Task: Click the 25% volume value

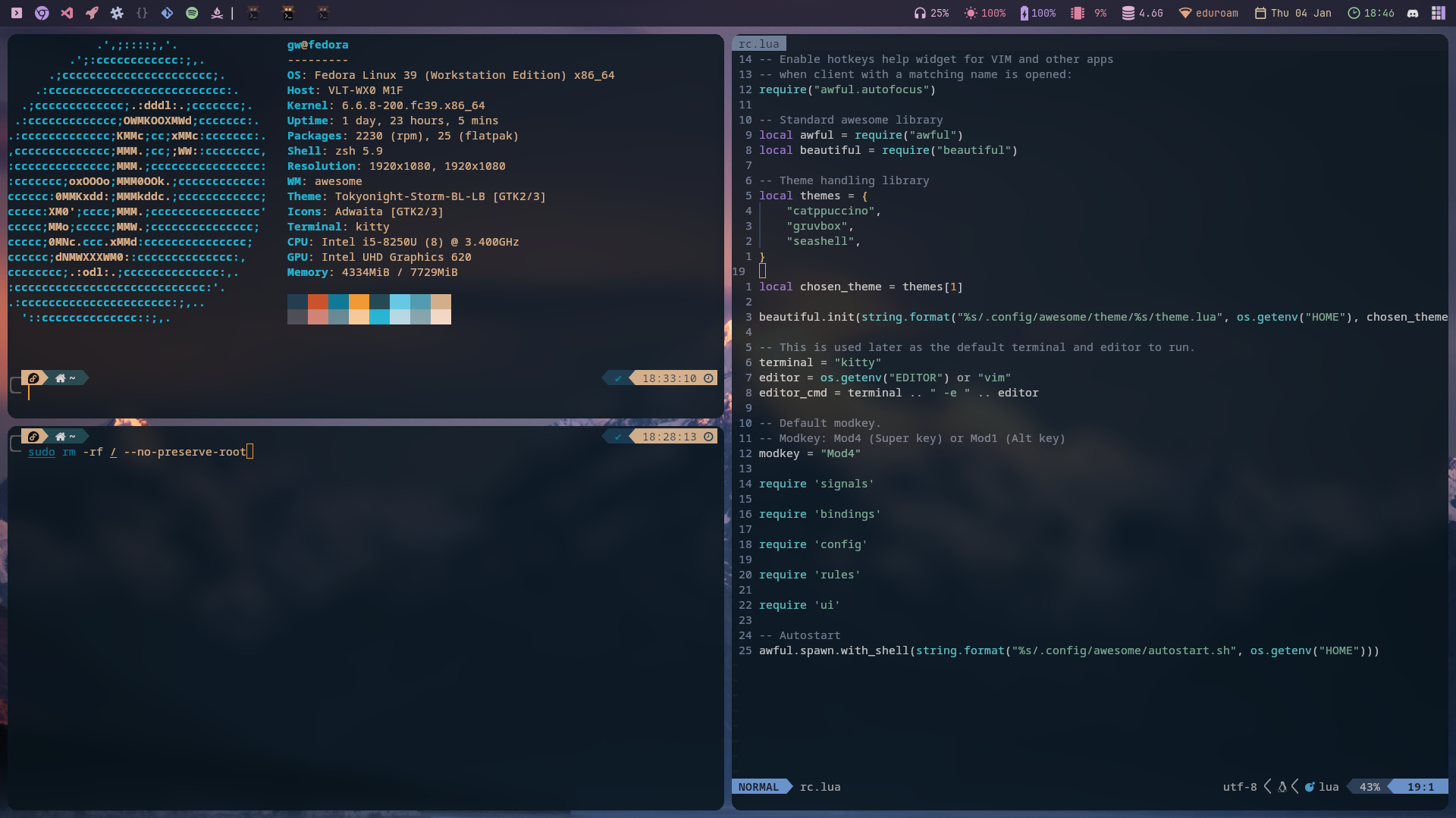Action: (x=940, y=13)
